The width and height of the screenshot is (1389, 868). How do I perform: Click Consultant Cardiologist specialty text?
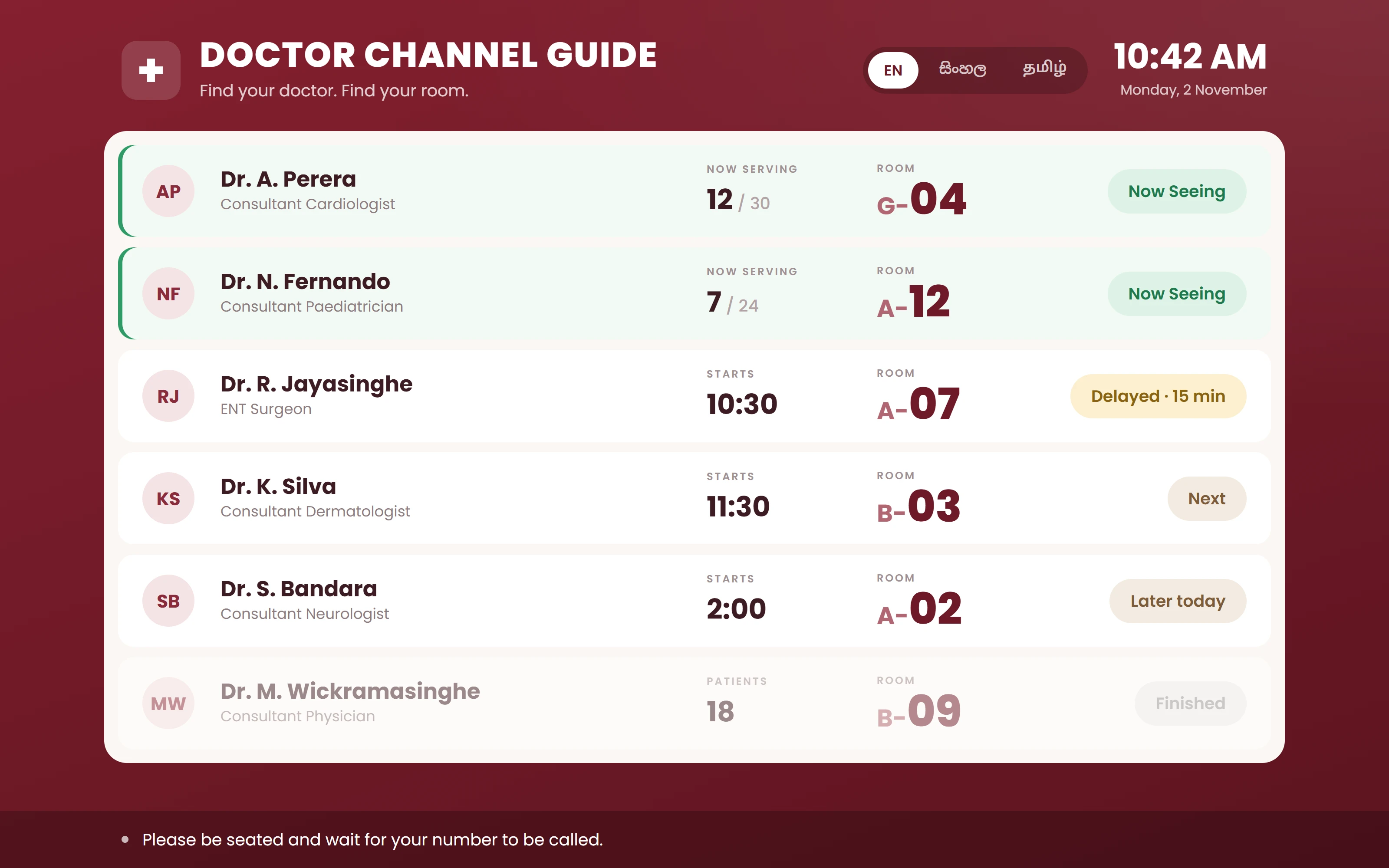308,204
